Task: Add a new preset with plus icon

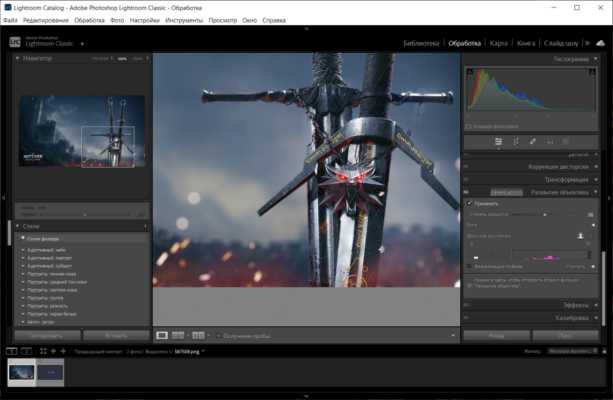Action: coord(145,226)
